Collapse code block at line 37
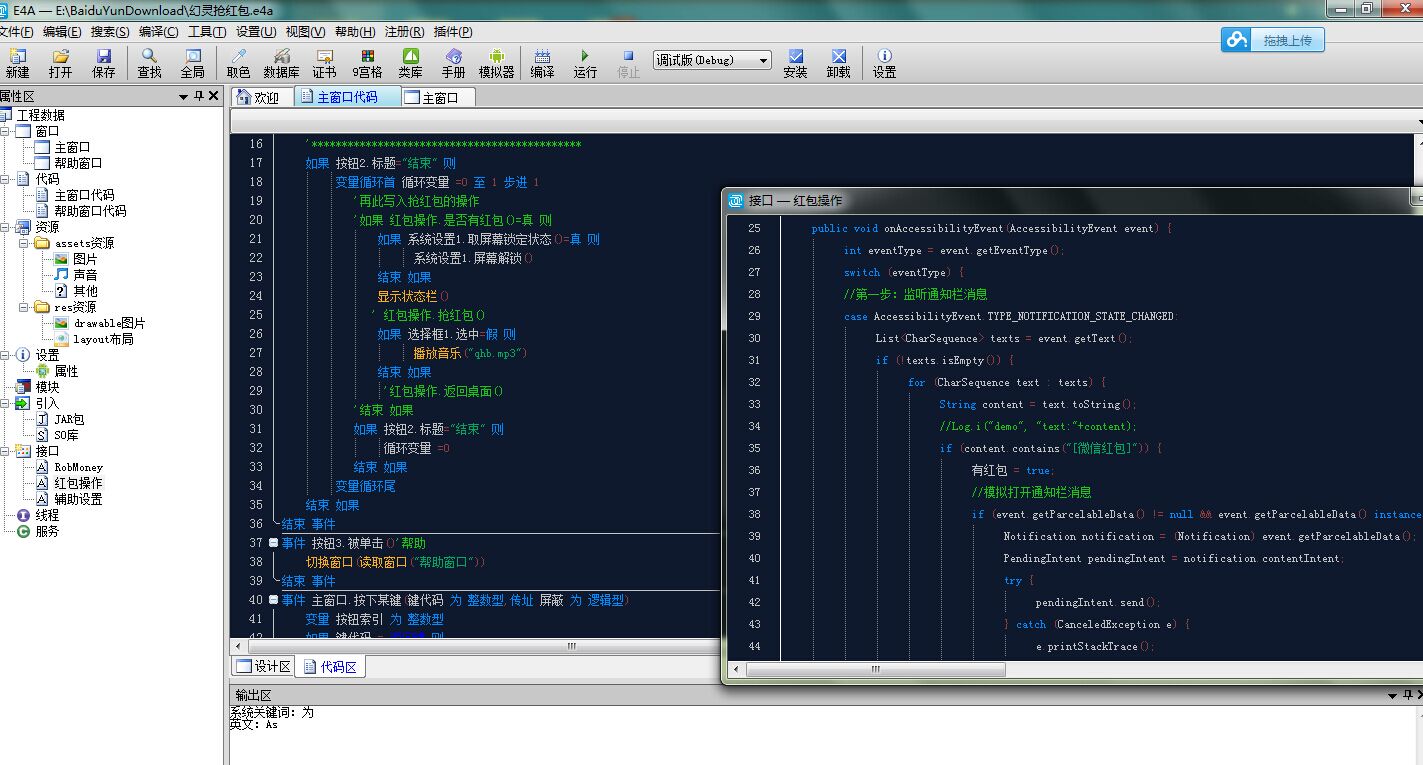 click(x=273, y=543)
